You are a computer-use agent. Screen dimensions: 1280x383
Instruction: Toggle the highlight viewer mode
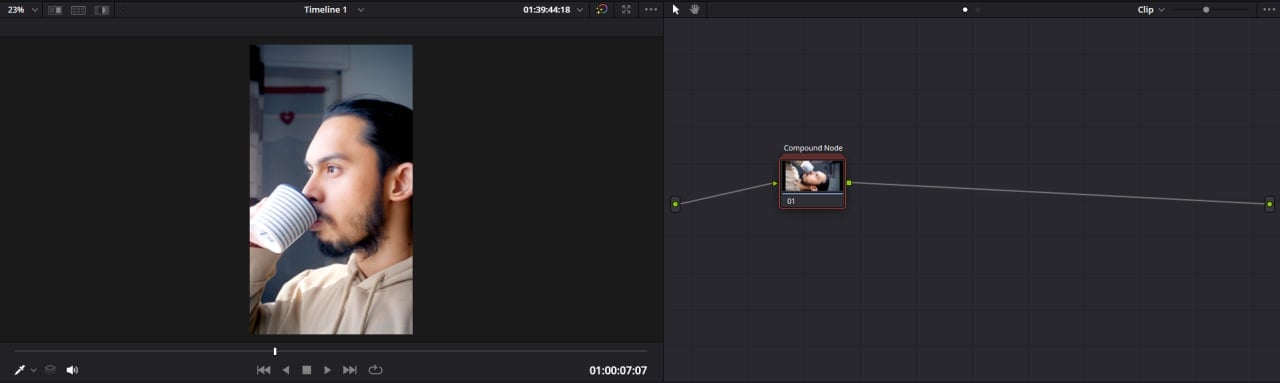pos(102,10)
